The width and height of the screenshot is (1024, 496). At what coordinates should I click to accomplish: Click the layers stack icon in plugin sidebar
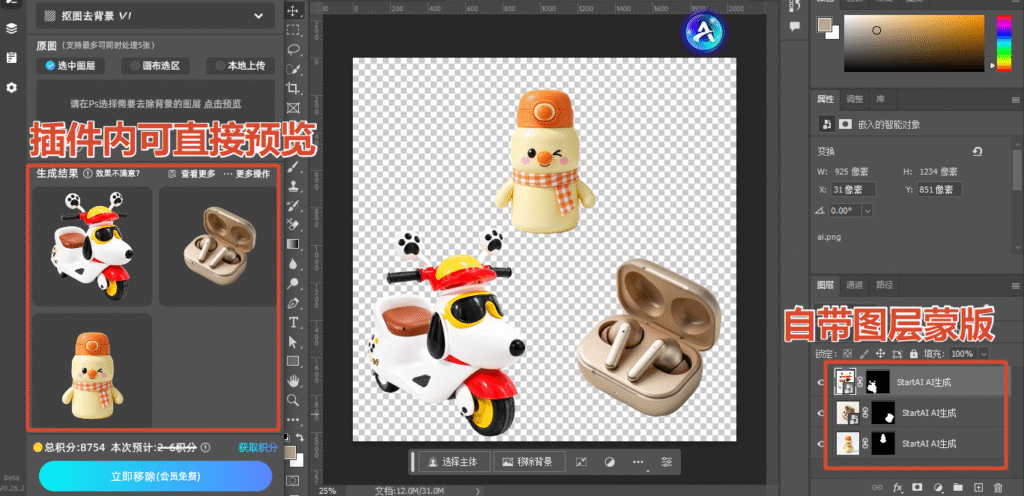click(x=11, y=29)
